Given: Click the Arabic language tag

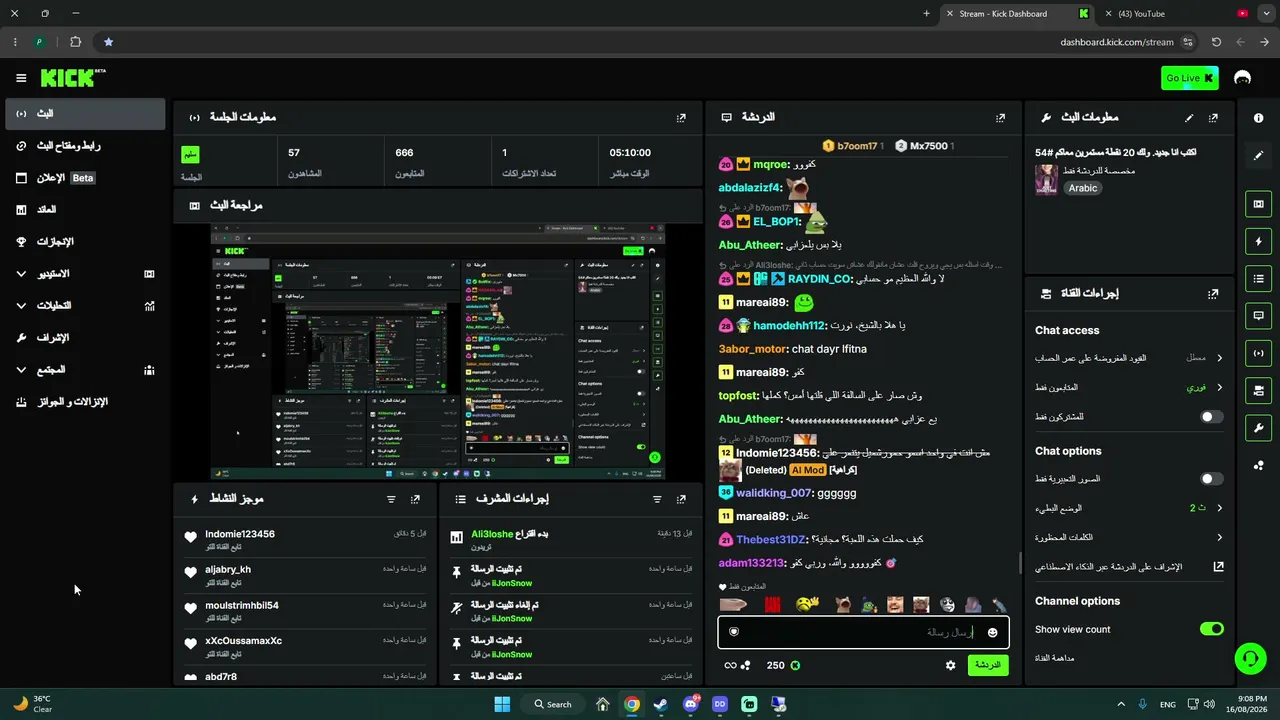Looking at the screenshot, I should click(1083, 188).
